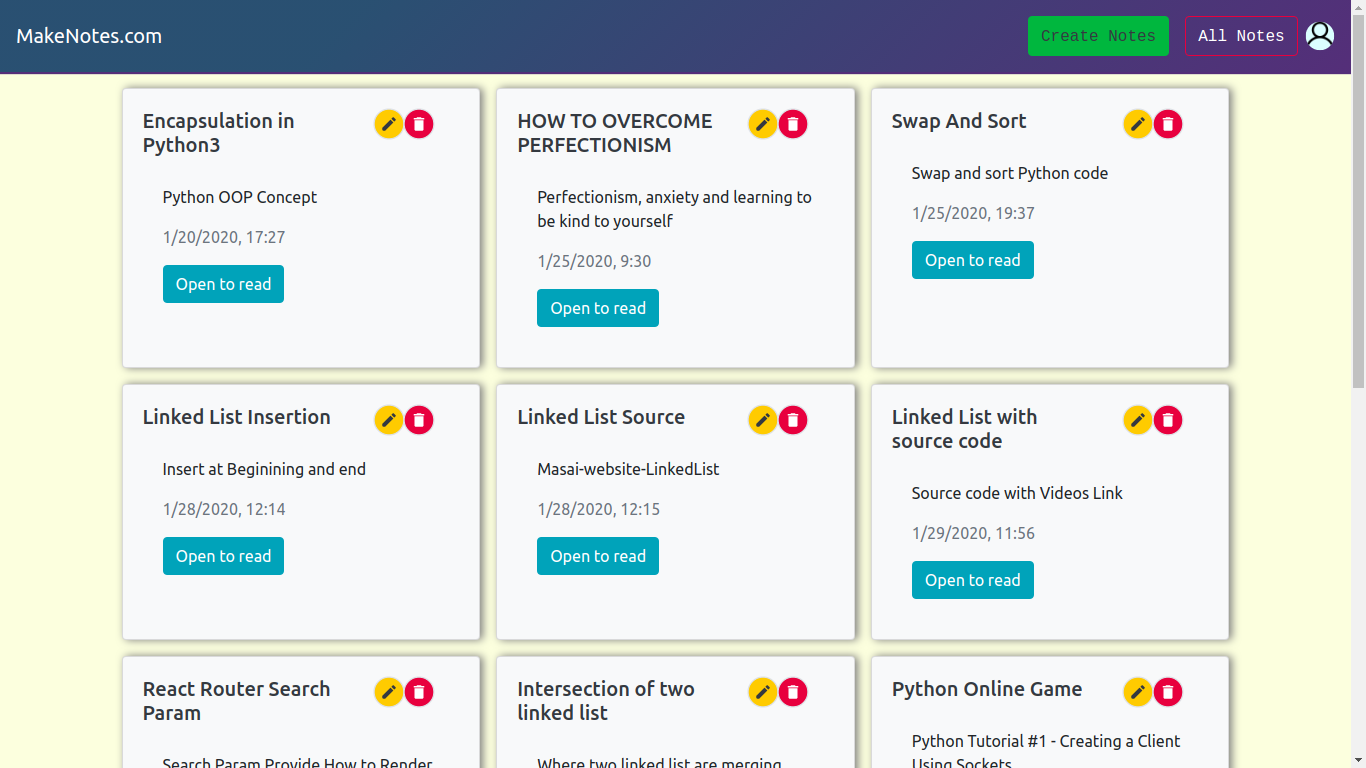Delete the Linked List Insertion note
This screenshot has height=768, width=1366.
coord(419,420)
